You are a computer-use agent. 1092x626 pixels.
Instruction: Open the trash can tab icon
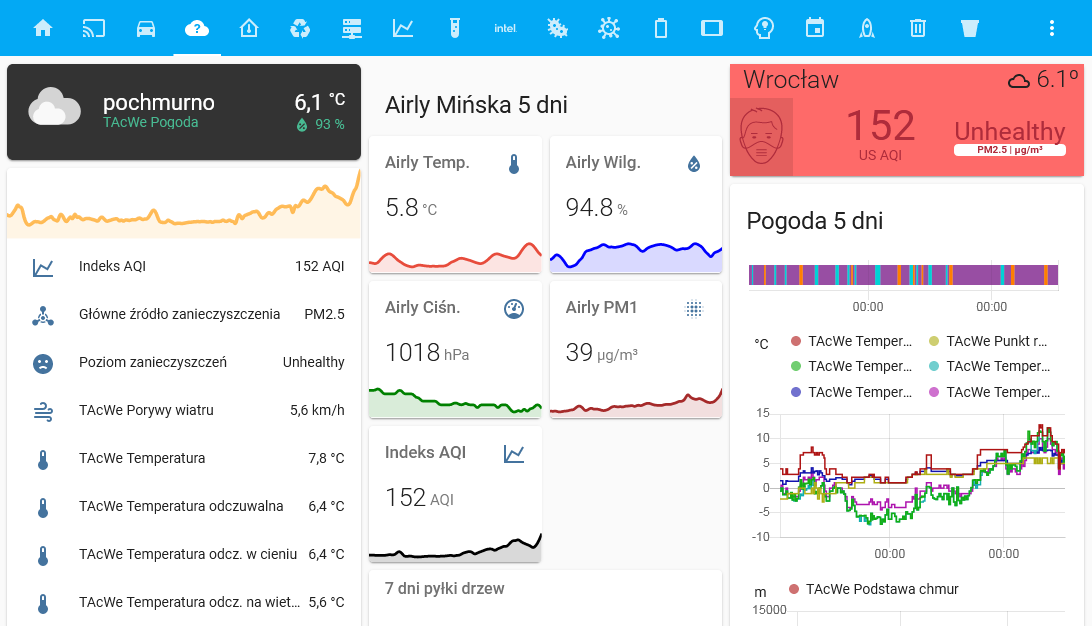point(918,28)
